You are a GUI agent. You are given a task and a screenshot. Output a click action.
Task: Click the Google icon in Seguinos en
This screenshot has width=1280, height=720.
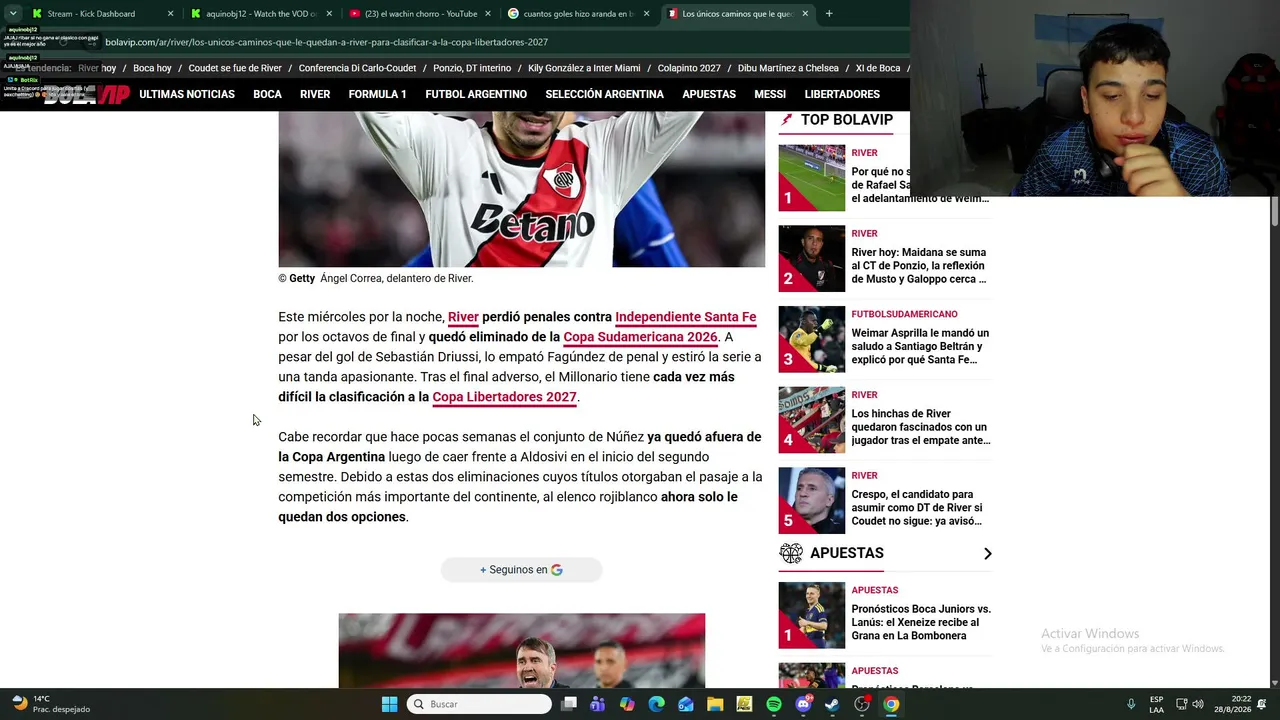[x=557, y=570]
